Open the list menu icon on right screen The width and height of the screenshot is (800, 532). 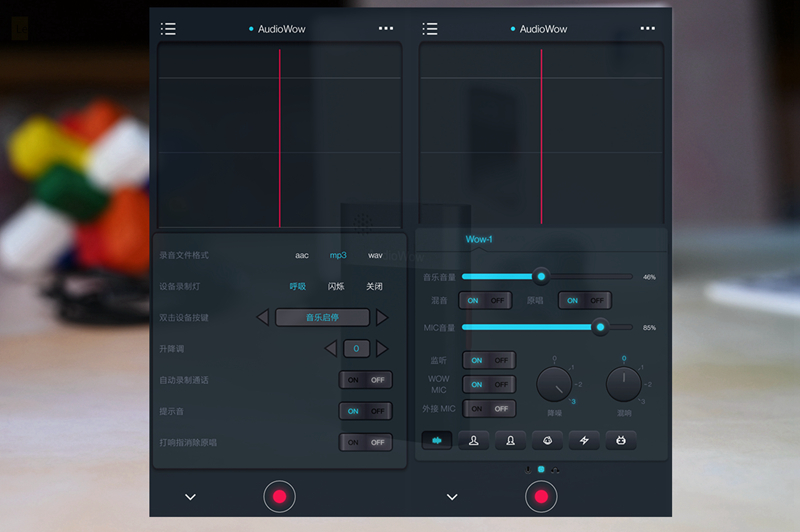(430, 29)
